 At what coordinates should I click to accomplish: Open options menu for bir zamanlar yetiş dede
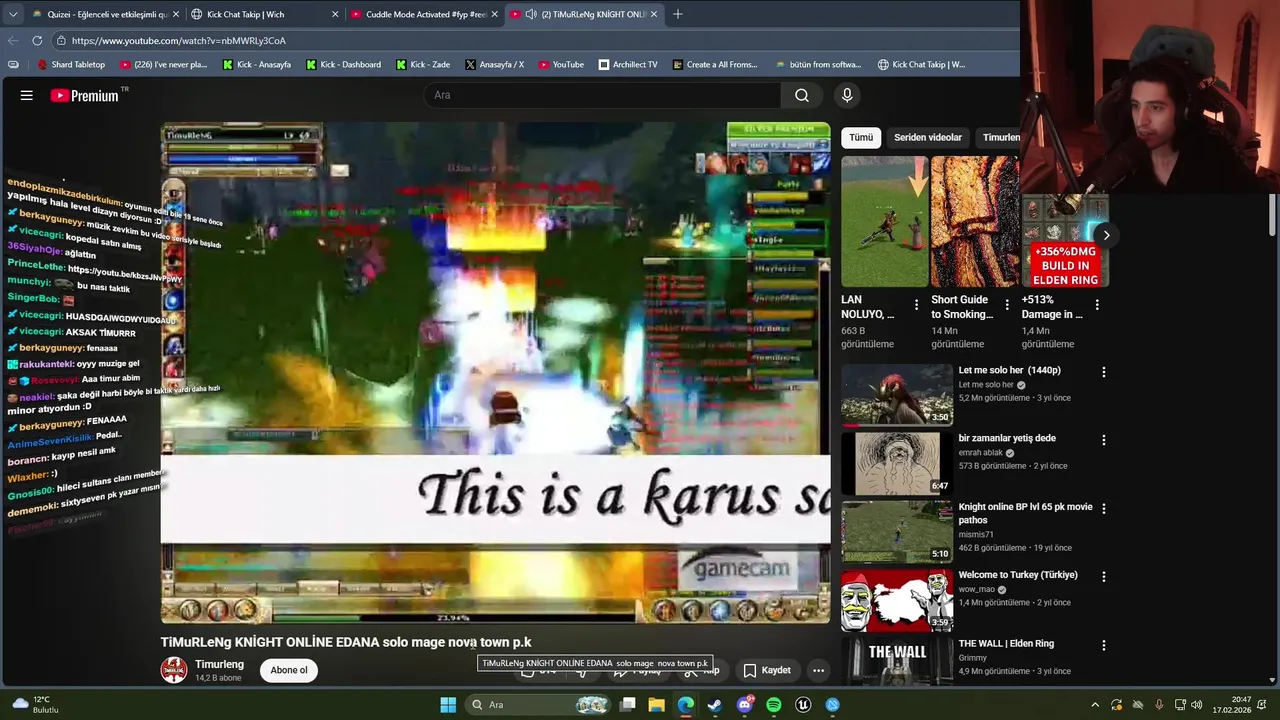1104,440
